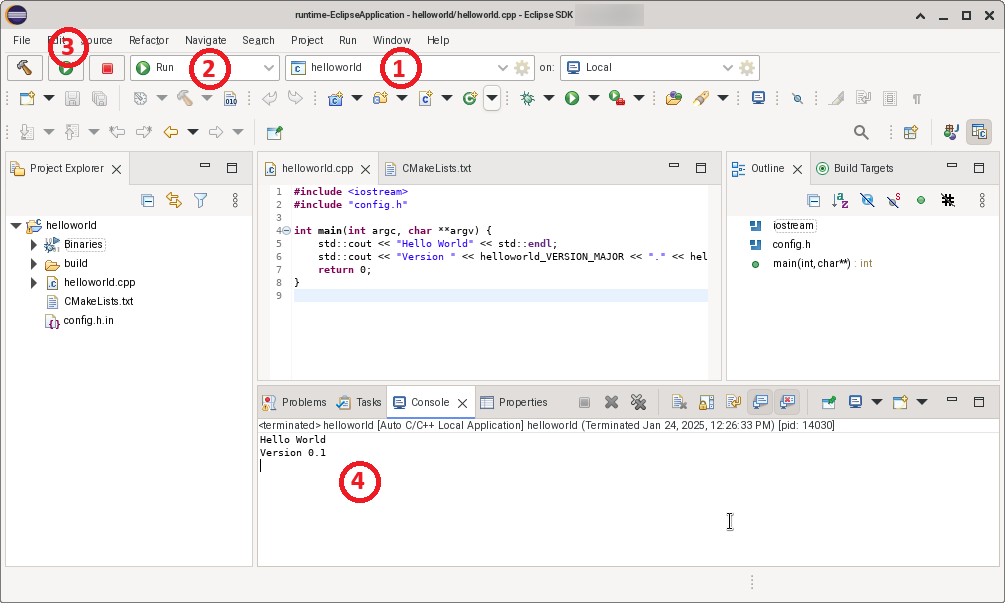This screenshot has height=603, width=1005.
Task: Click Remove All Terminated Launches double-X icon
Action: click(638, 402)
